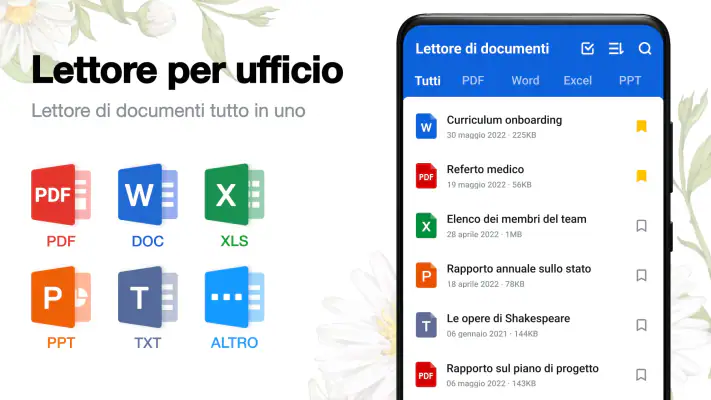Click the green XLS label text
The image size is (711, 400).
pyautogui.click(x=234, y=241)
